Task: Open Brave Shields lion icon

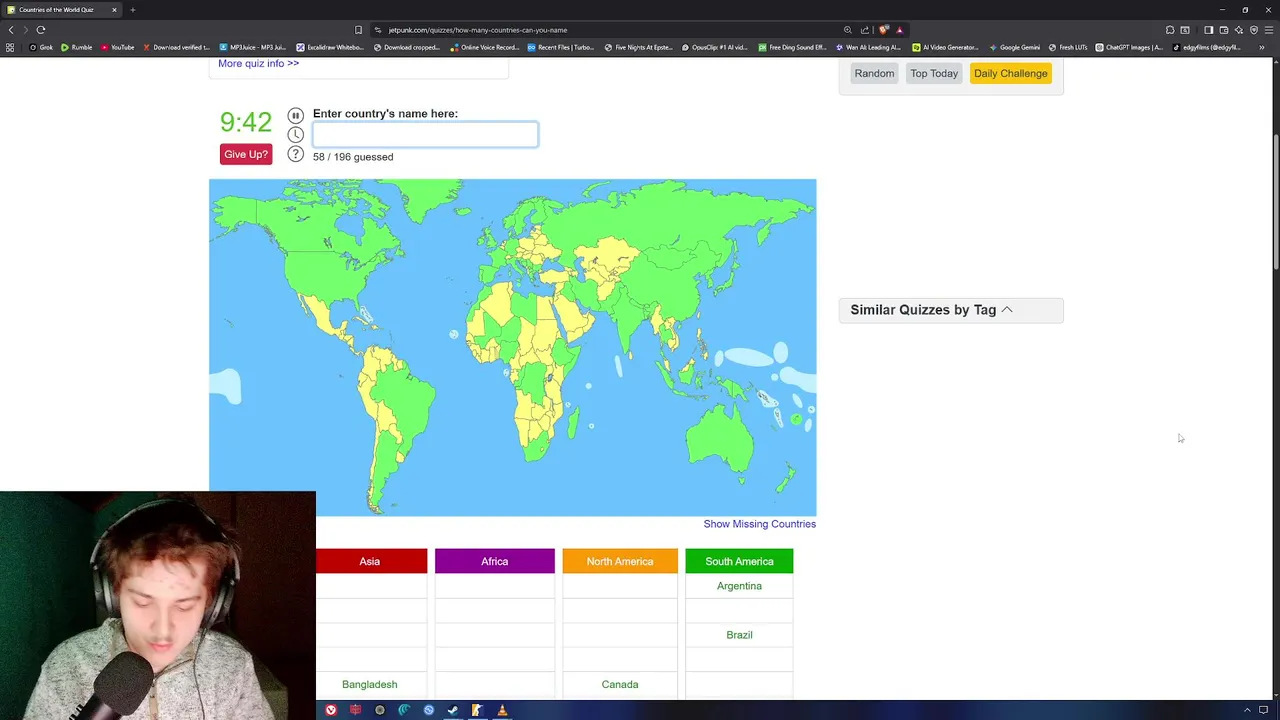Action: (884, 30)
